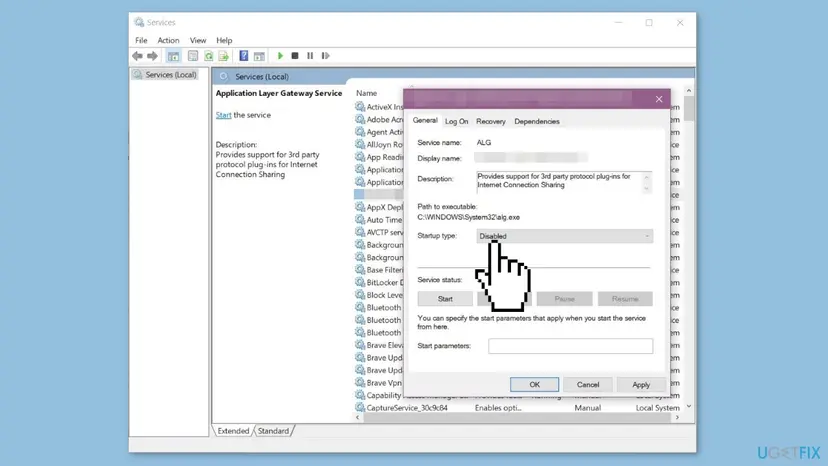The image size is (828, 466).
Task: Click the alg.exe executable path text
Action: [x=468, y=217]
